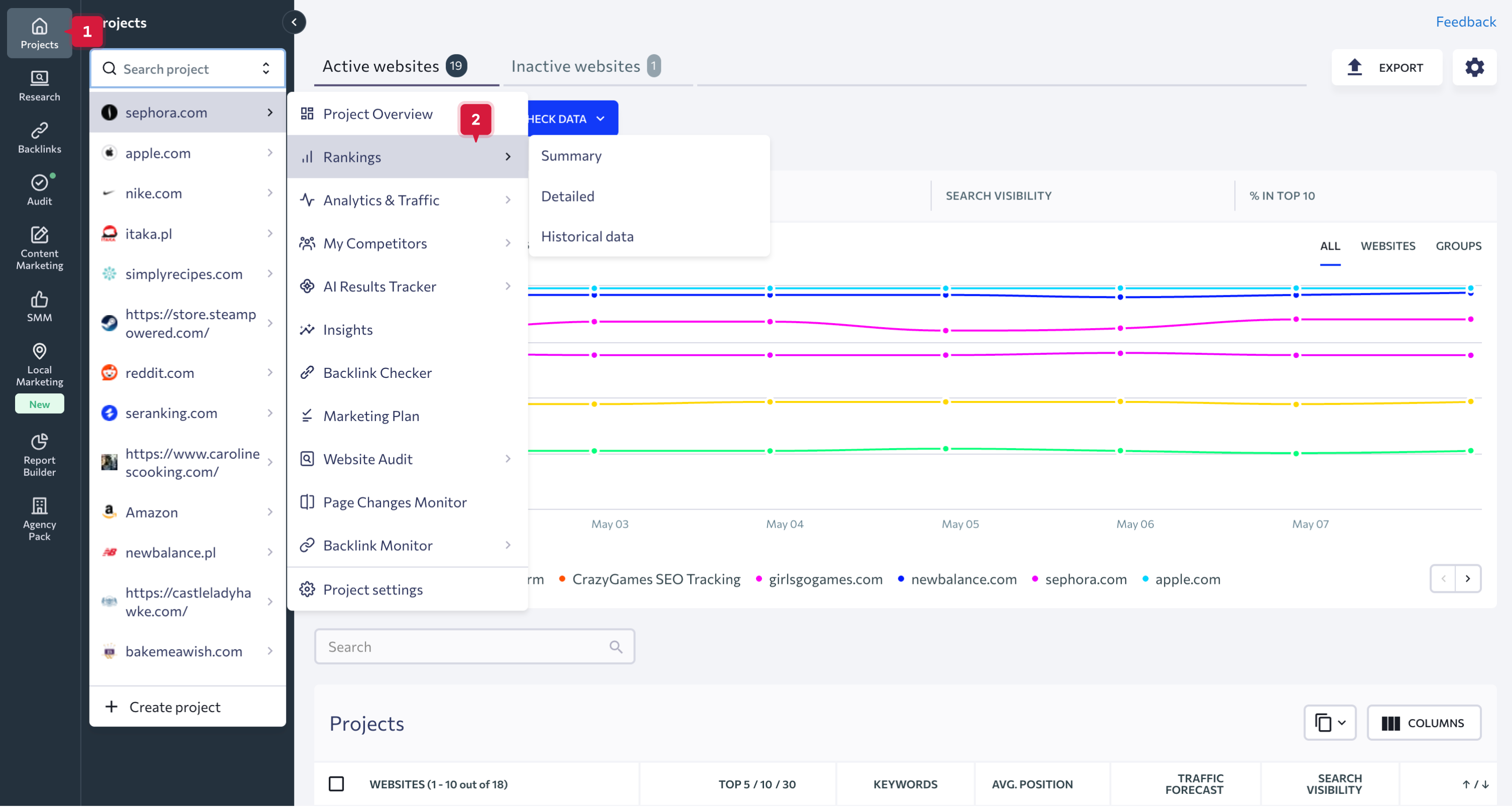Expand AI Results Tracker submenu
Screen dimensions: 1512x810
click(407, 286)
